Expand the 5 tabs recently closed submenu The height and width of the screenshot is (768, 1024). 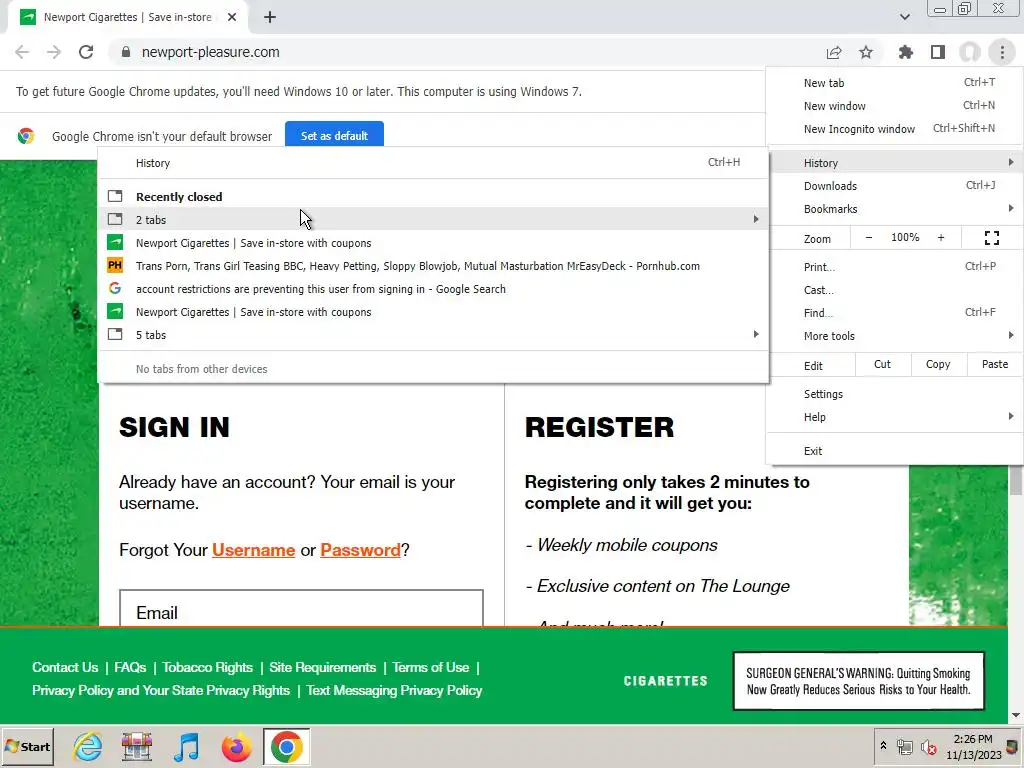(x=433, y=334)
